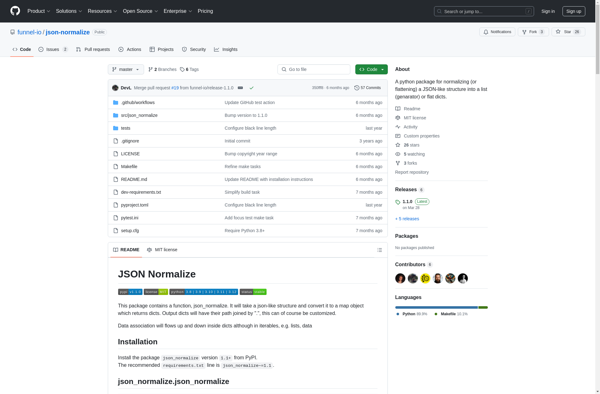This screenshot has width=600, height=394.
Task: Open the .github/workflows folder
Action: click(x=138, y=103)
